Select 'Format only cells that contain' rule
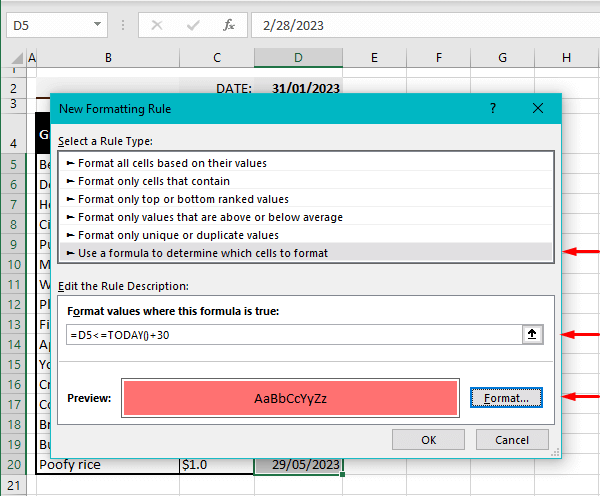Image resolution: width=600 pixels, height=496 pixels. (153, 181)
